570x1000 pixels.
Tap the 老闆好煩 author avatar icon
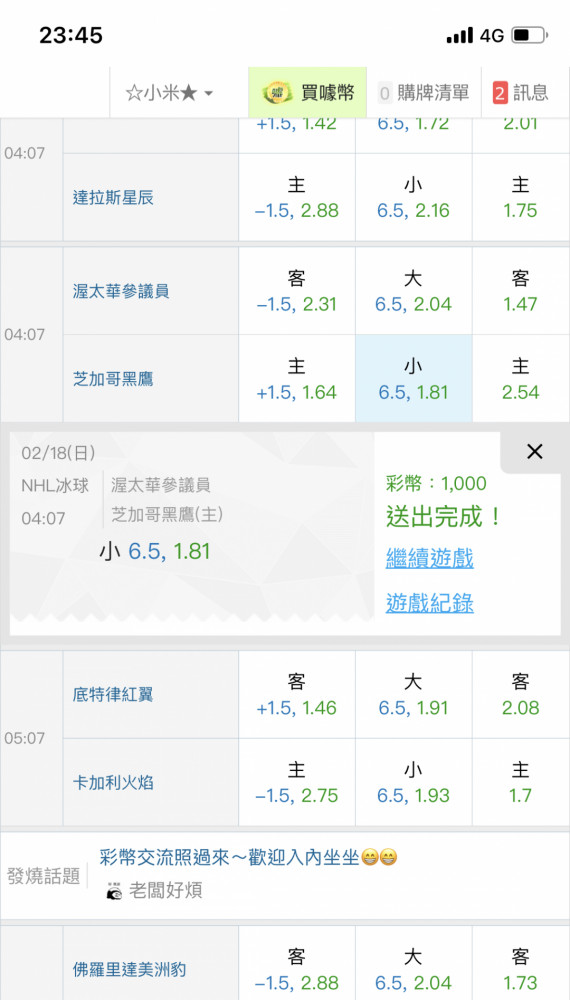[115, 891]
